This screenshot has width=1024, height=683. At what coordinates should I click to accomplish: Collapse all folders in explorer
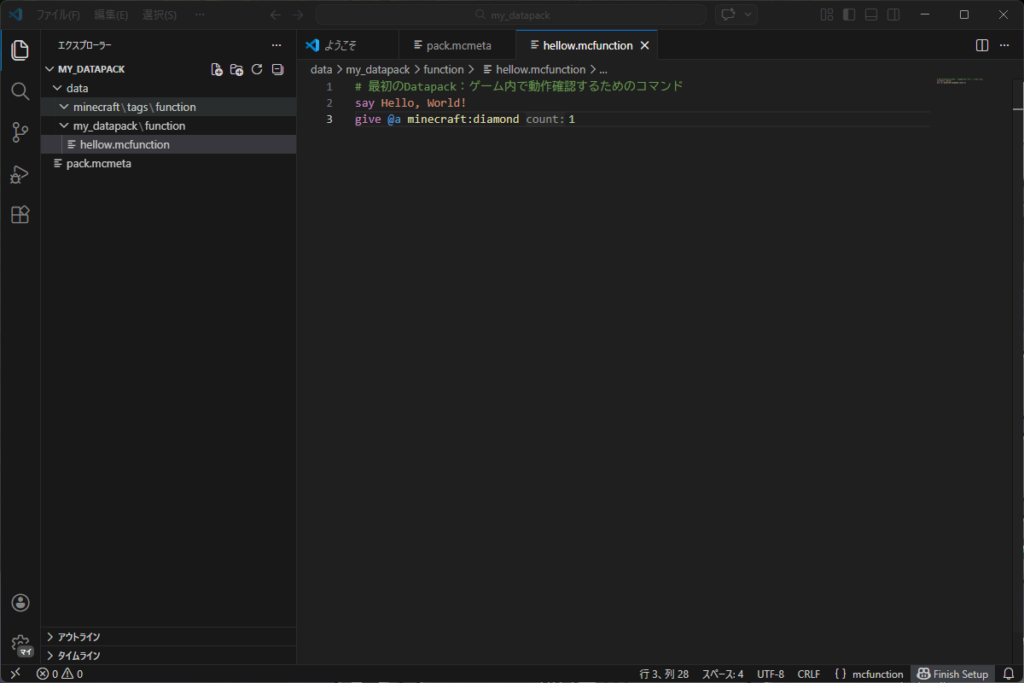point(277,70)
